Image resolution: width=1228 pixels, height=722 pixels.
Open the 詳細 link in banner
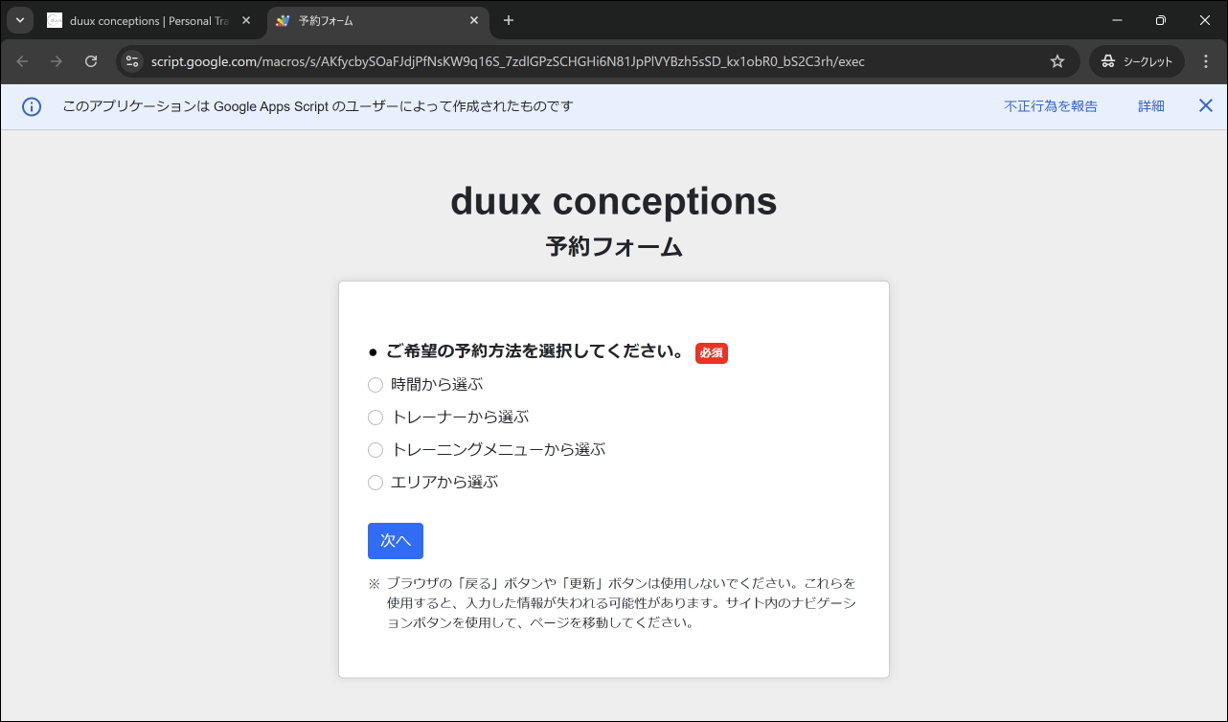click(x=1151, y=107)
